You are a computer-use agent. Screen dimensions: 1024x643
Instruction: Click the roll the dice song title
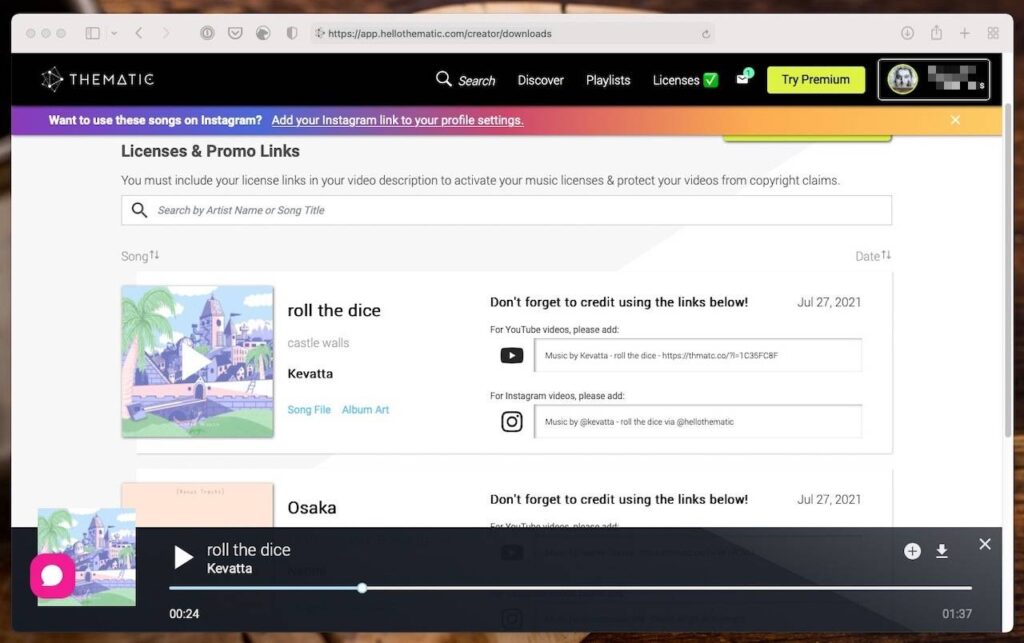click(x=334, y=310)
